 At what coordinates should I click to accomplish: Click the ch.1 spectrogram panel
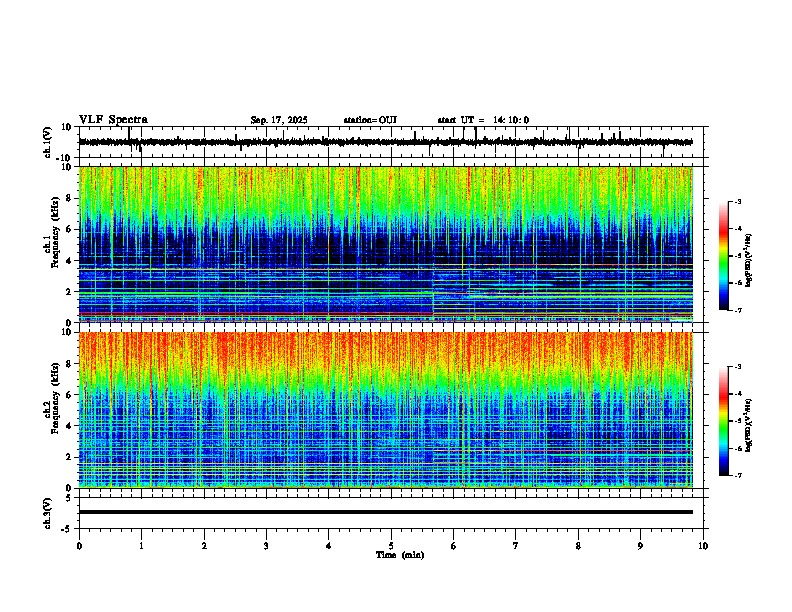pyautogui.click(x=386, y=244)
